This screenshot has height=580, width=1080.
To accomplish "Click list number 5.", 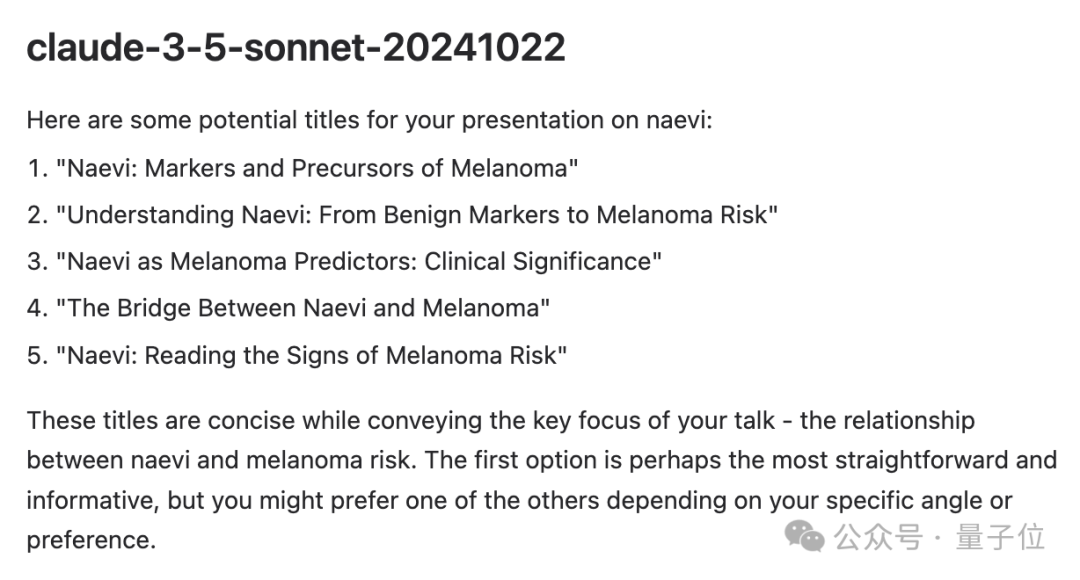I will (x=37, y=355).
